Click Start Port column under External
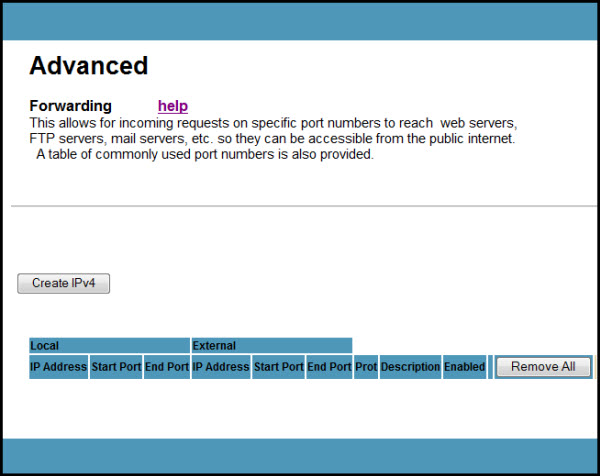The image size is (600, 476). coord(279,367)
